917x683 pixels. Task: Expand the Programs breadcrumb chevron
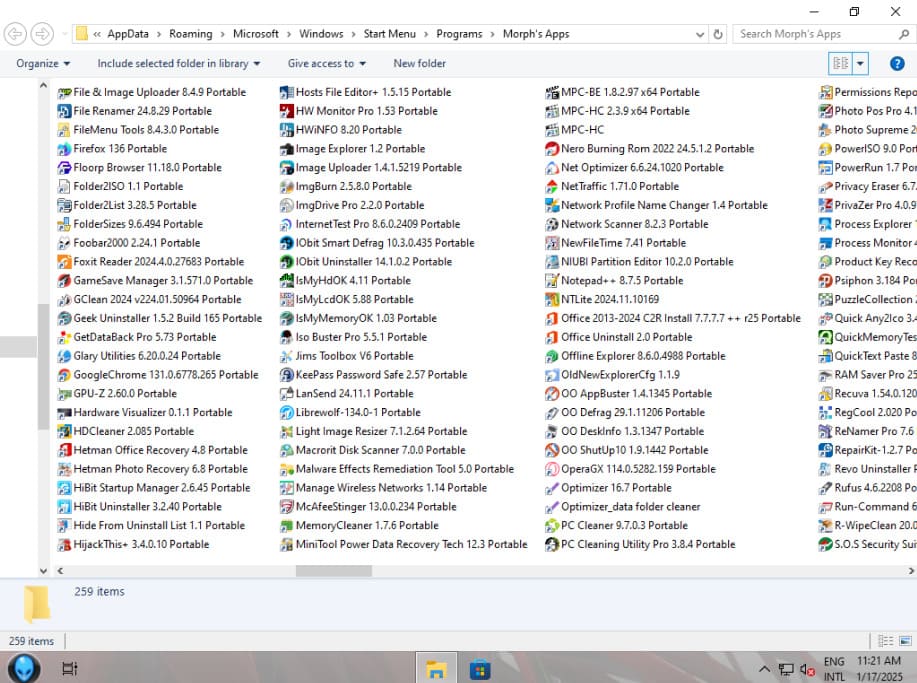492,35
